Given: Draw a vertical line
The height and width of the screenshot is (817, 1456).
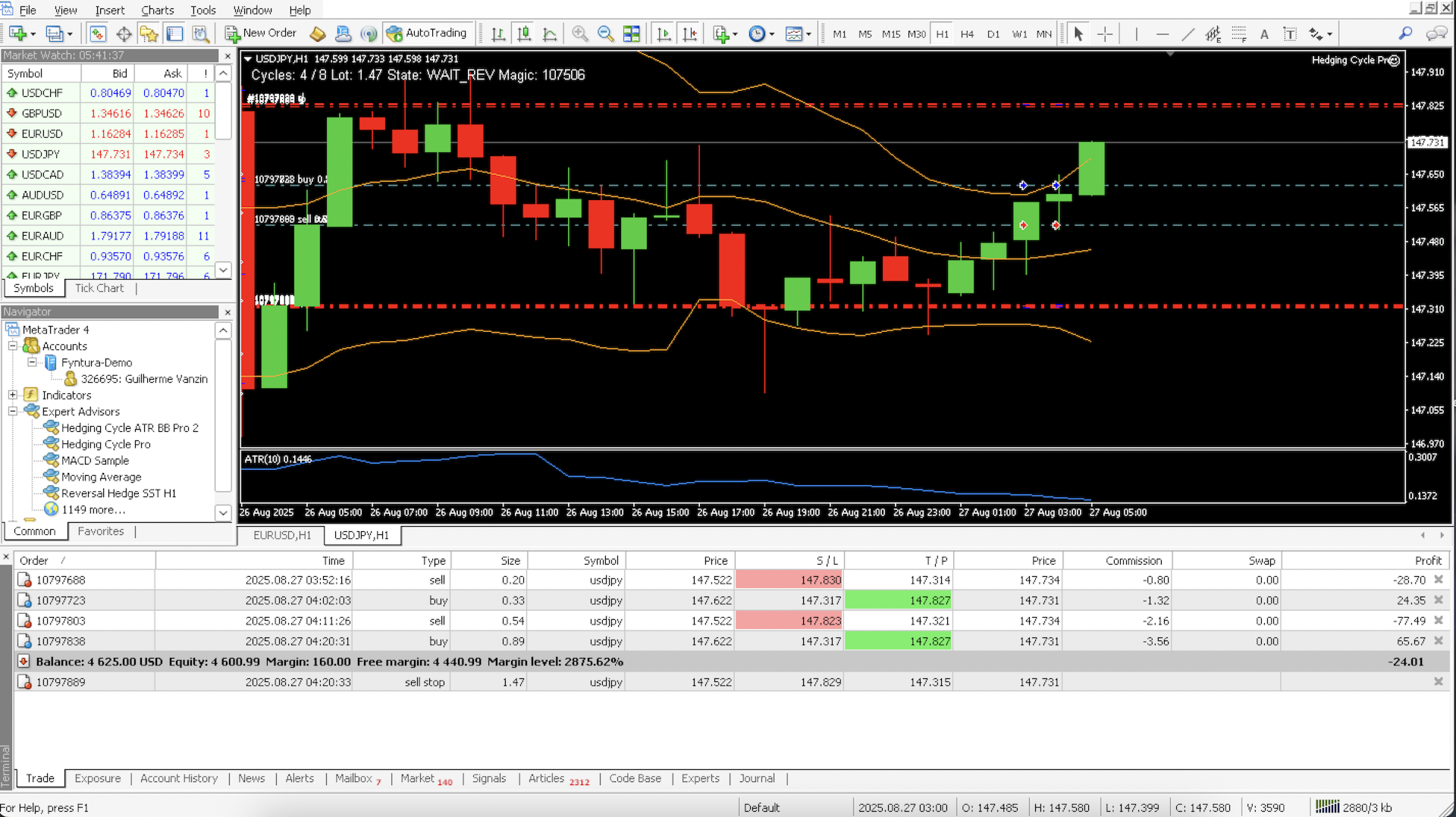Looking at the screenshot, I should click(1136, 33).
